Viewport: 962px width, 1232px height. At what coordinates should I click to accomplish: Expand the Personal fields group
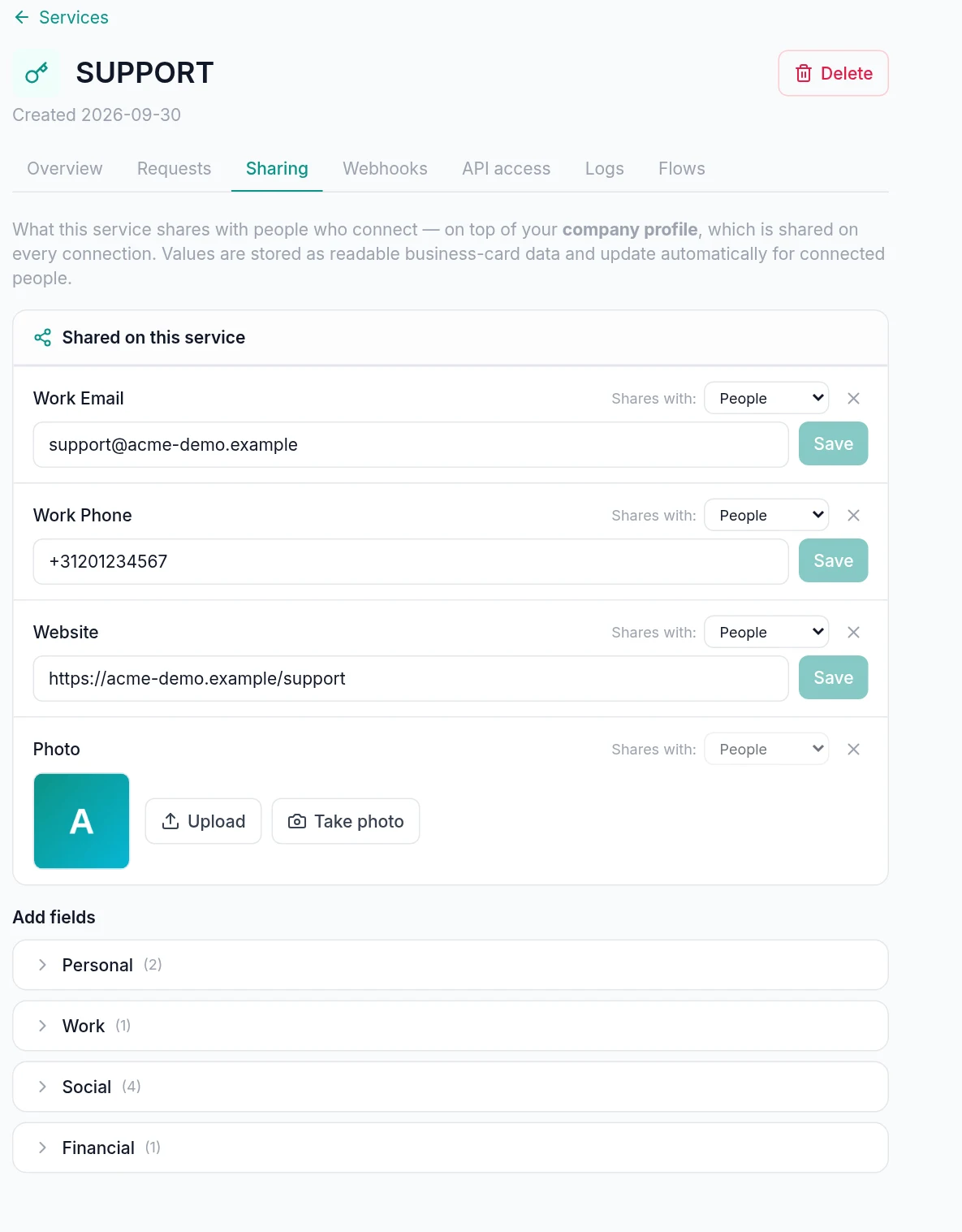pos(451,965)
